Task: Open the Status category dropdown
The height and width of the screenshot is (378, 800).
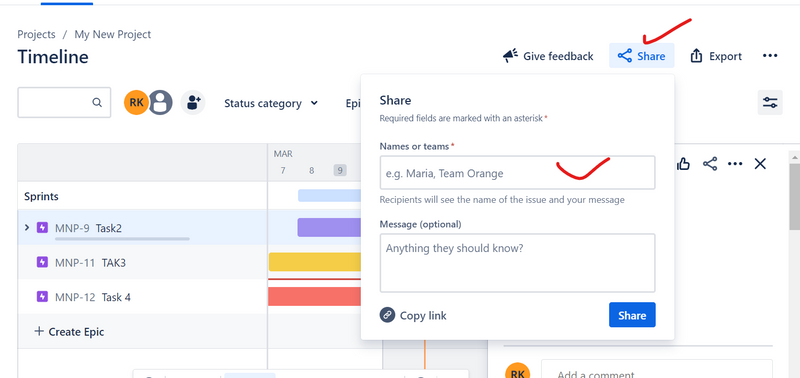Action: click(271, 103)
